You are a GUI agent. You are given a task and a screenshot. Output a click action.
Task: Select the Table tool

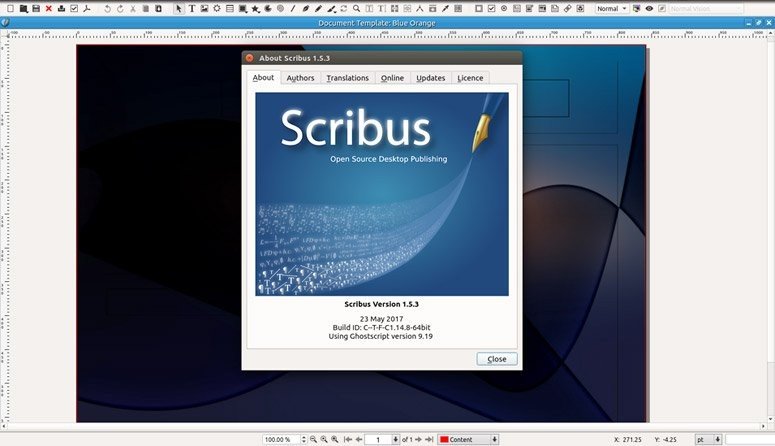pos(230,8)
